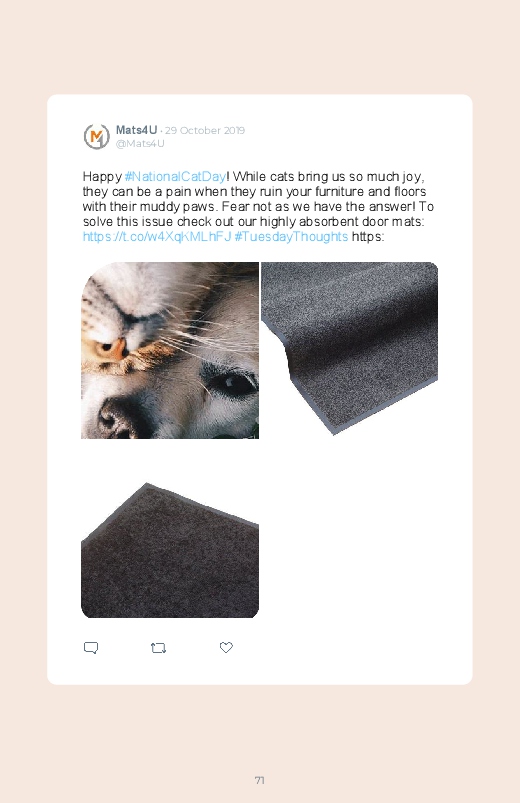520x803 pixels.
Task: Click the trailing 'https:' text
Action: click(368, 237)
